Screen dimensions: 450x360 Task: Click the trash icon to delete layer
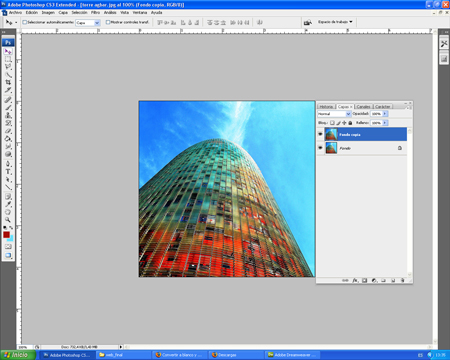[402, 280]
